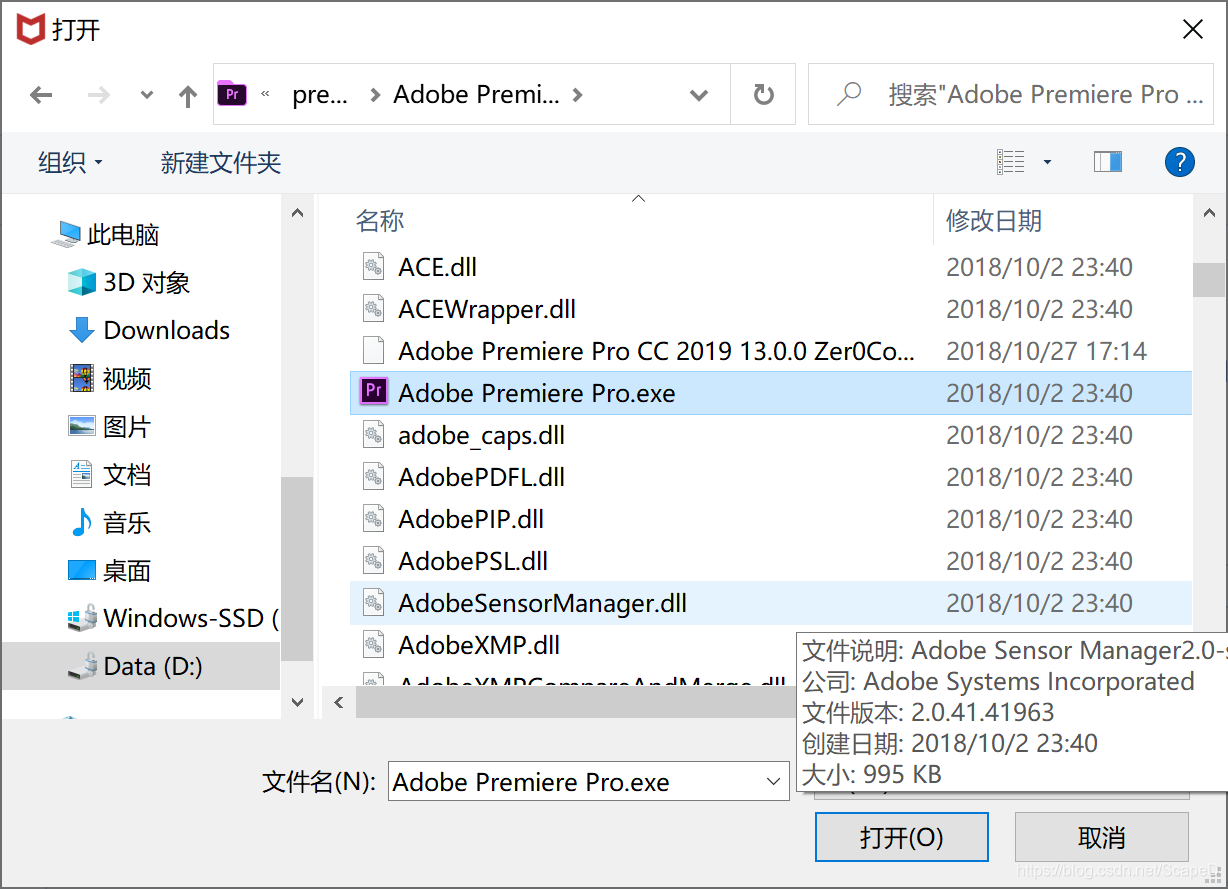Open view options dropdown arrow
The height and width of the screenshot is (889, 1228).
point(1047,162)
